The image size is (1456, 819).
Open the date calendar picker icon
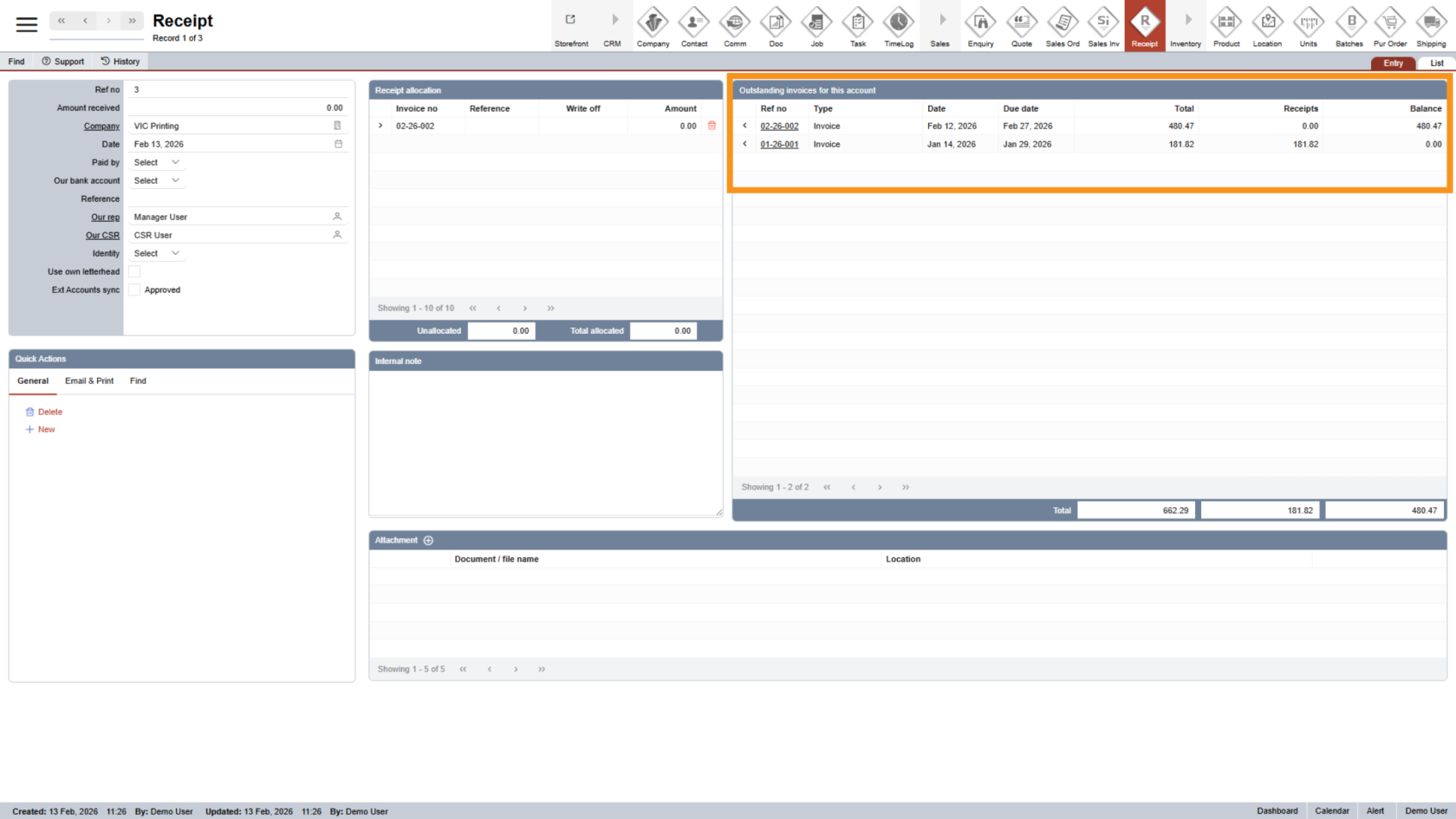[338, 144]
